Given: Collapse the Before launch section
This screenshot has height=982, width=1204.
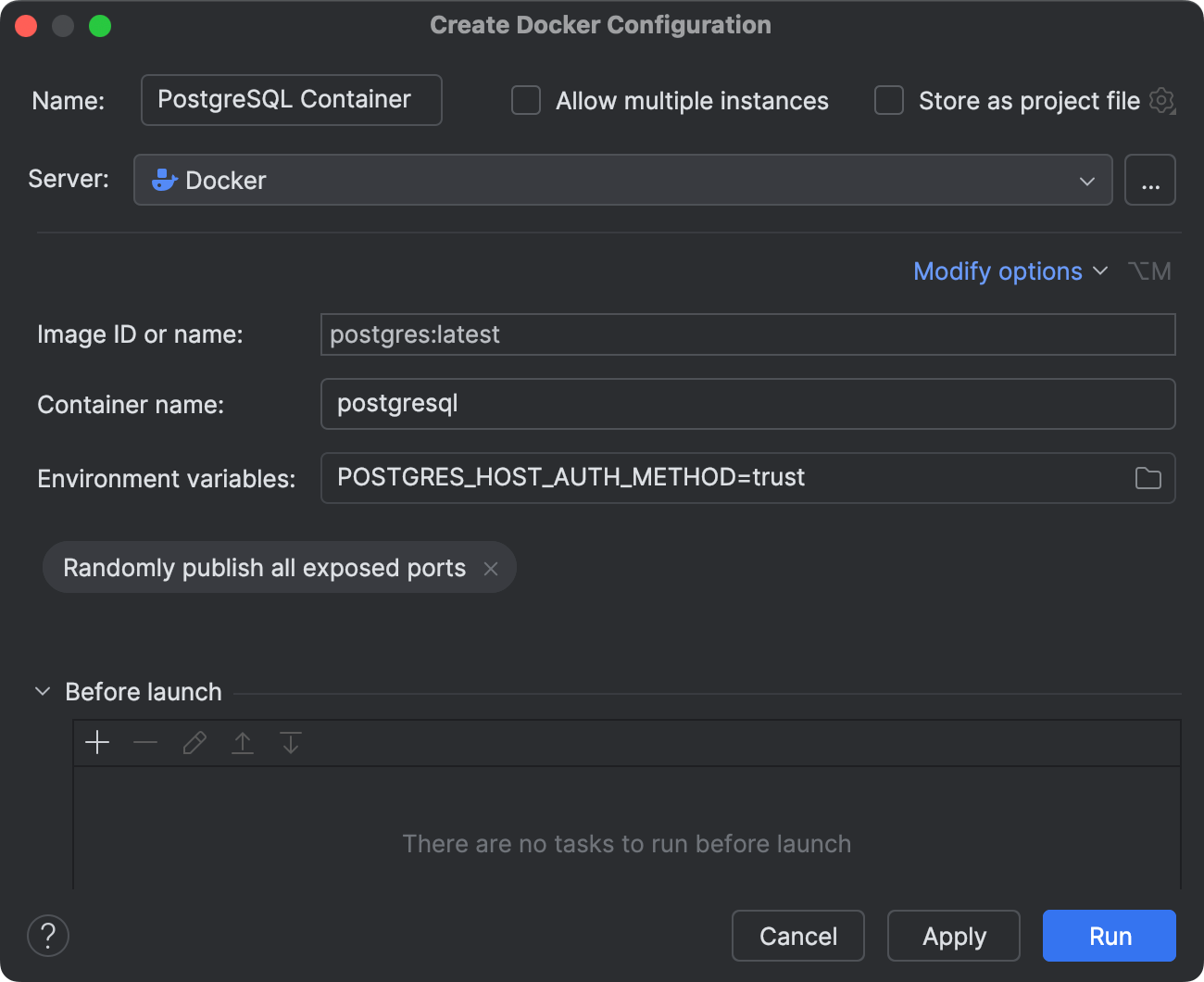Looking at the screenshot, I should pyautogui.click(x=42, y=690).
